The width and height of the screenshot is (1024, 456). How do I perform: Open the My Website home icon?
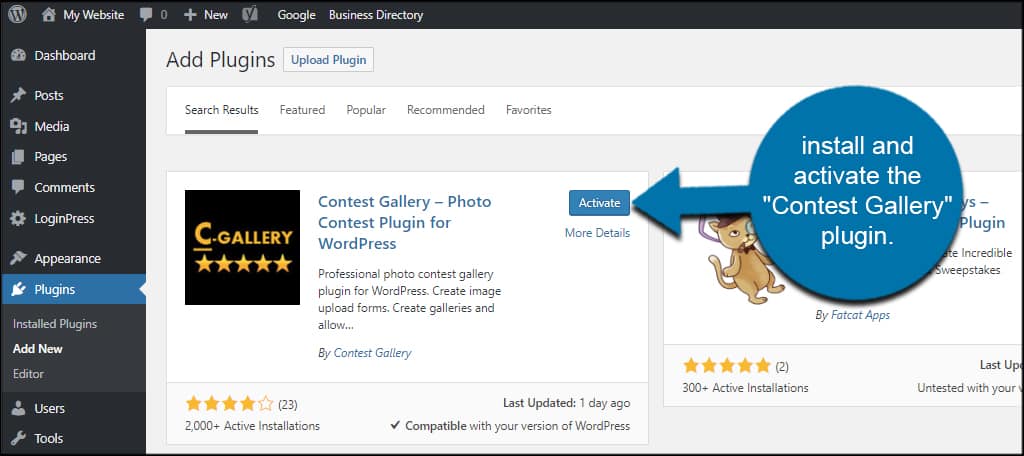48,14
